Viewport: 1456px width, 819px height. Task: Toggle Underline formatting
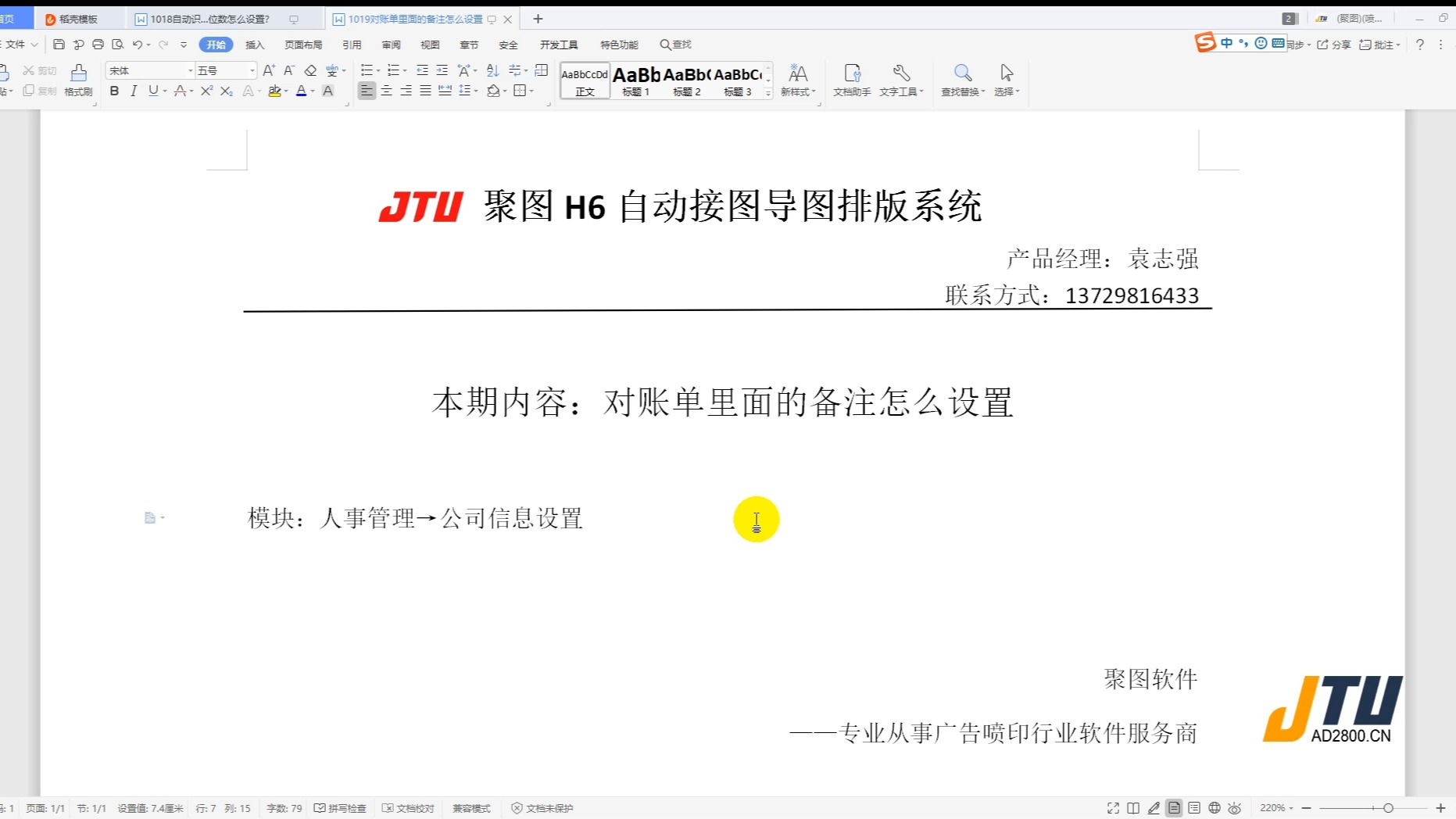(x=153, y=91)
